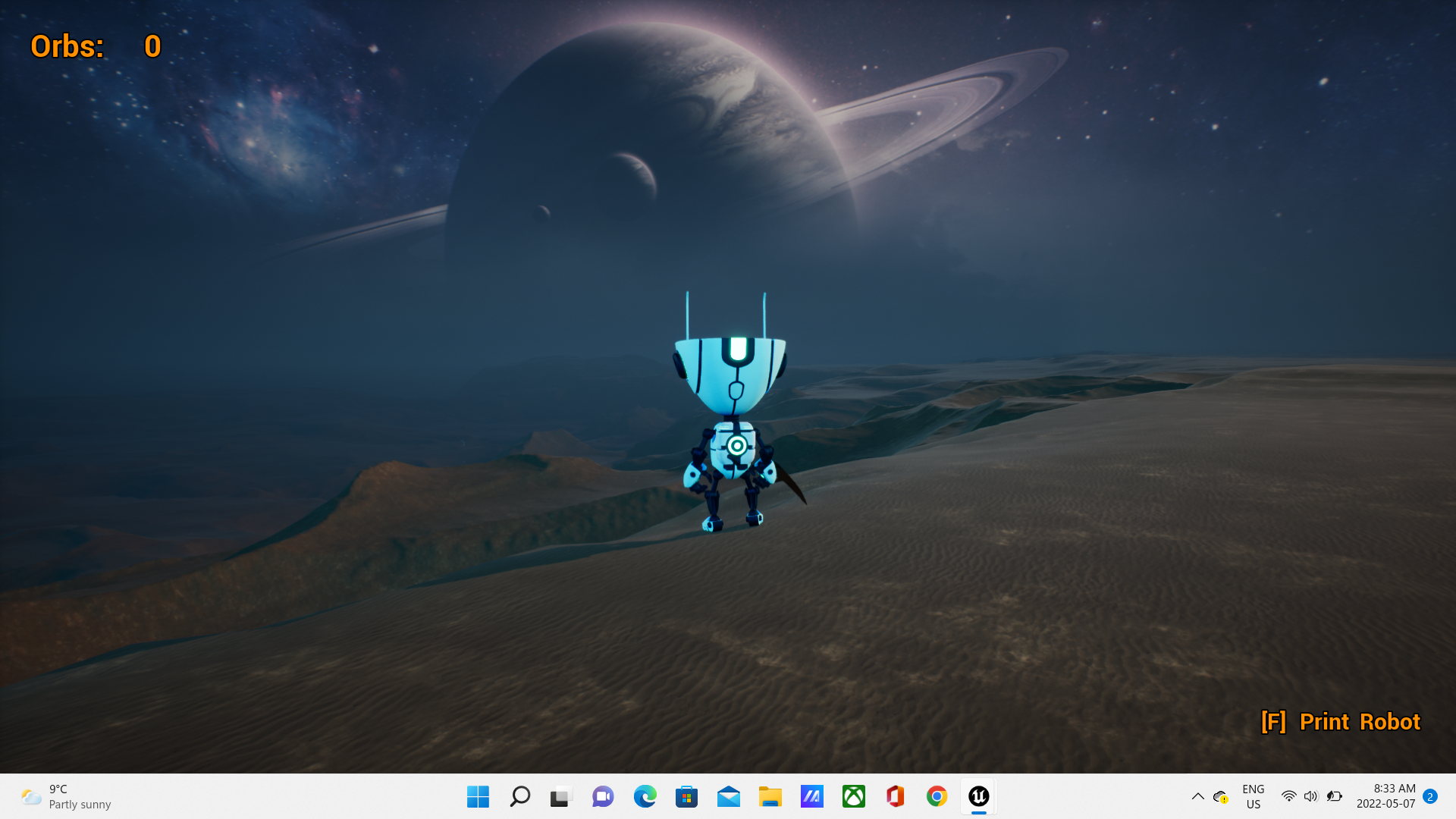1456x819 pixels.
Task: Open File Explorer from the taskbar
Action: (770, 796)
